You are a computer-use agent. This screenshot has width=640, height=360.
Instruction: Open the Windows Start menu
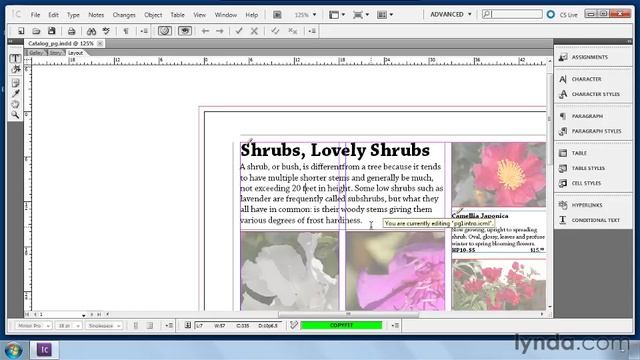pyautogui.click(x=14, y=350)
